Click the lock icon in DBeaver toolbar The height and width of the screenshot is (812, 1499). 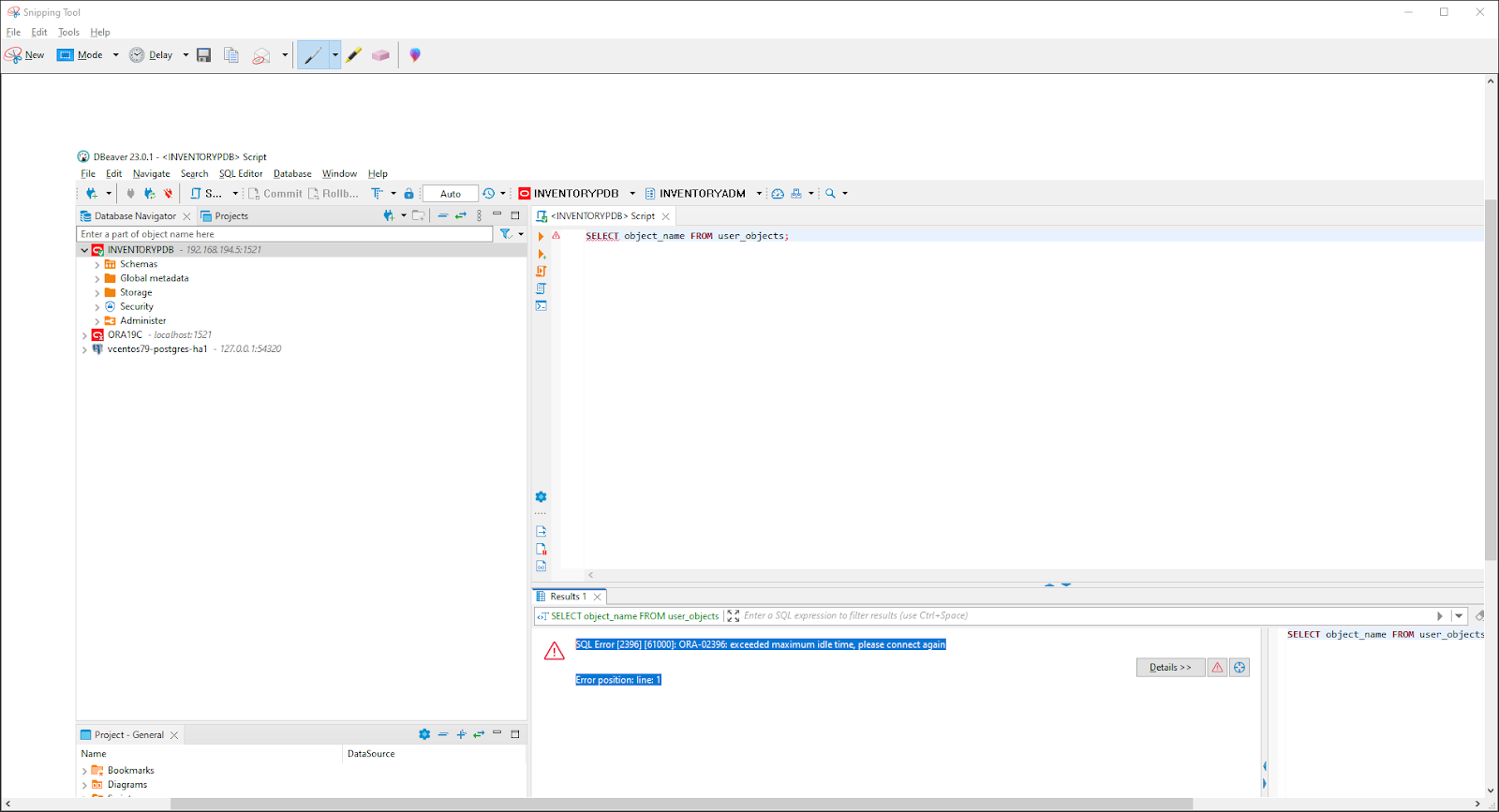[408, 194]
